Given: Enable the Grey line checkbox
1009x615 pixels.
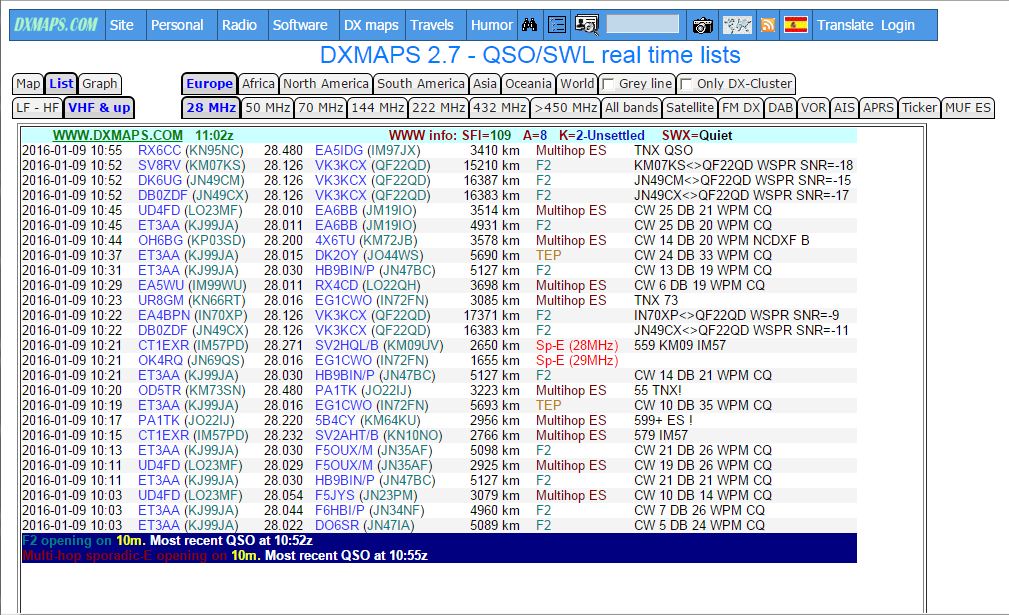Looking at the screenshot, I should (608, 84).
